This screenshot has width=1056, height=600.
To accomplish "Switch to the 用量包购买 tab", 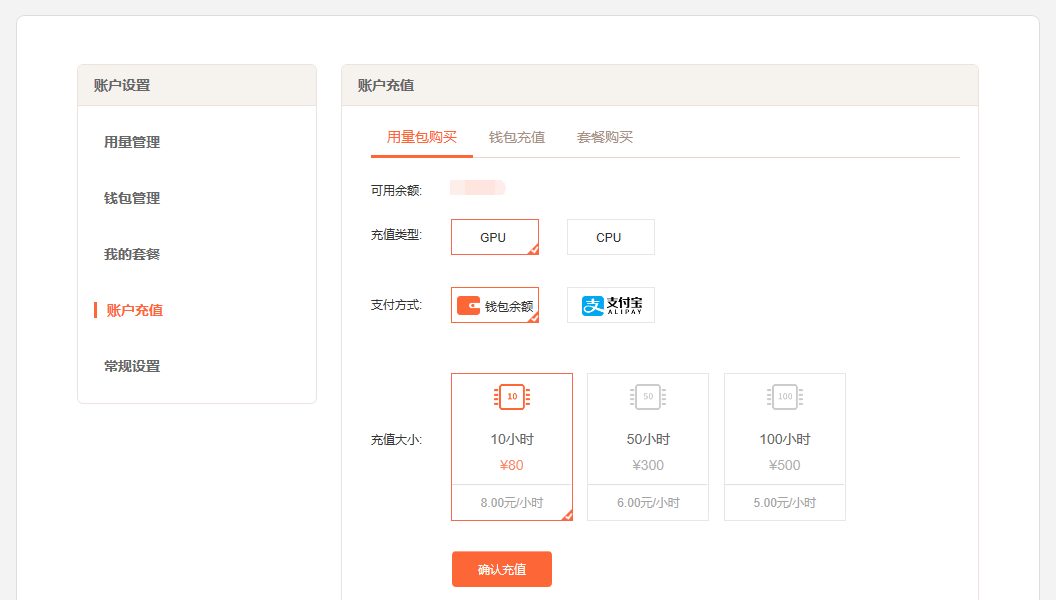I will (x=421, y=137).
